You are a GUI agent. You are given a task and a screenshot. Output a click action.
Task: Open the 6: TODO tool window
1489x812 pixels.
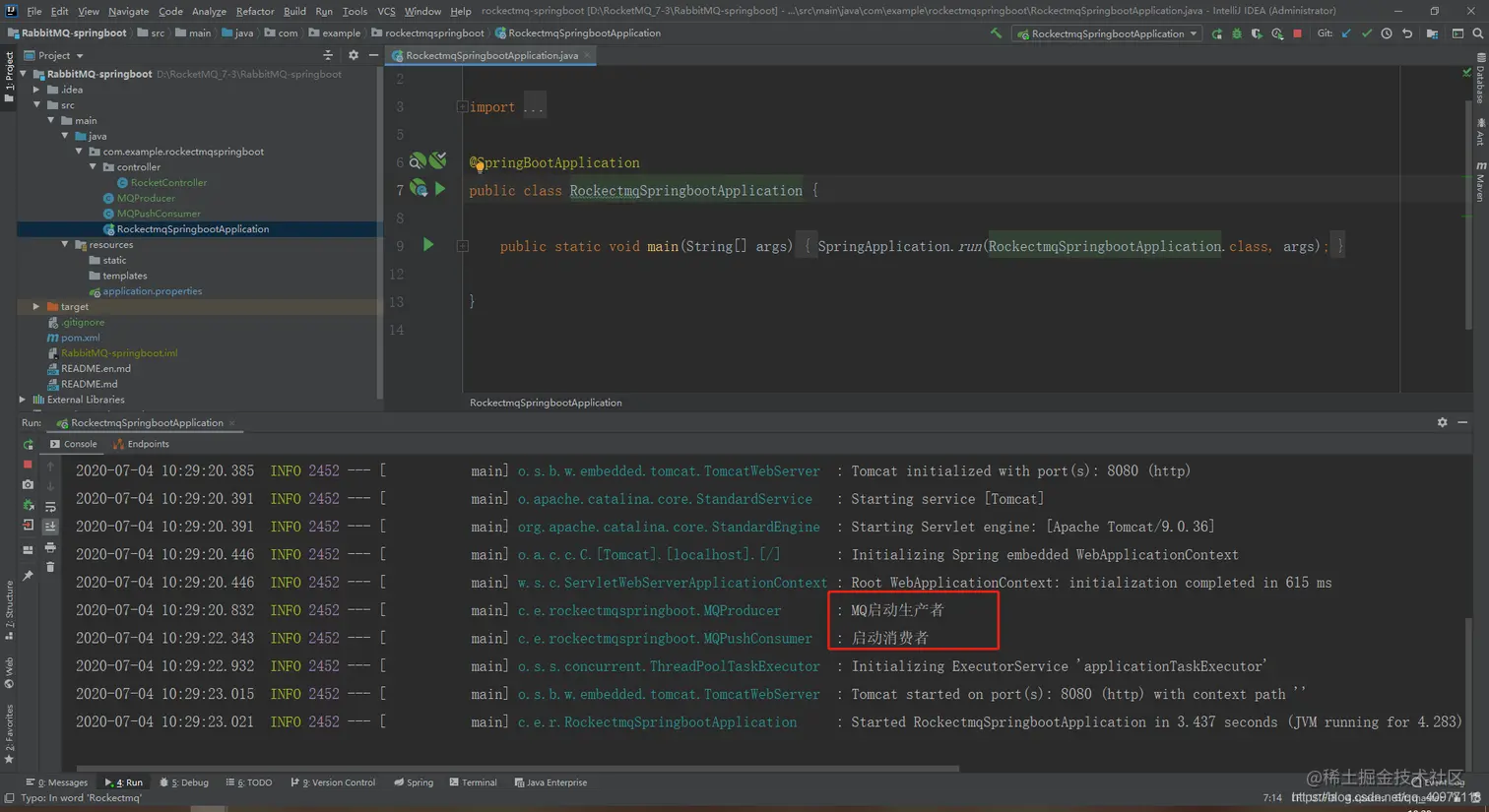coord(249,782)
